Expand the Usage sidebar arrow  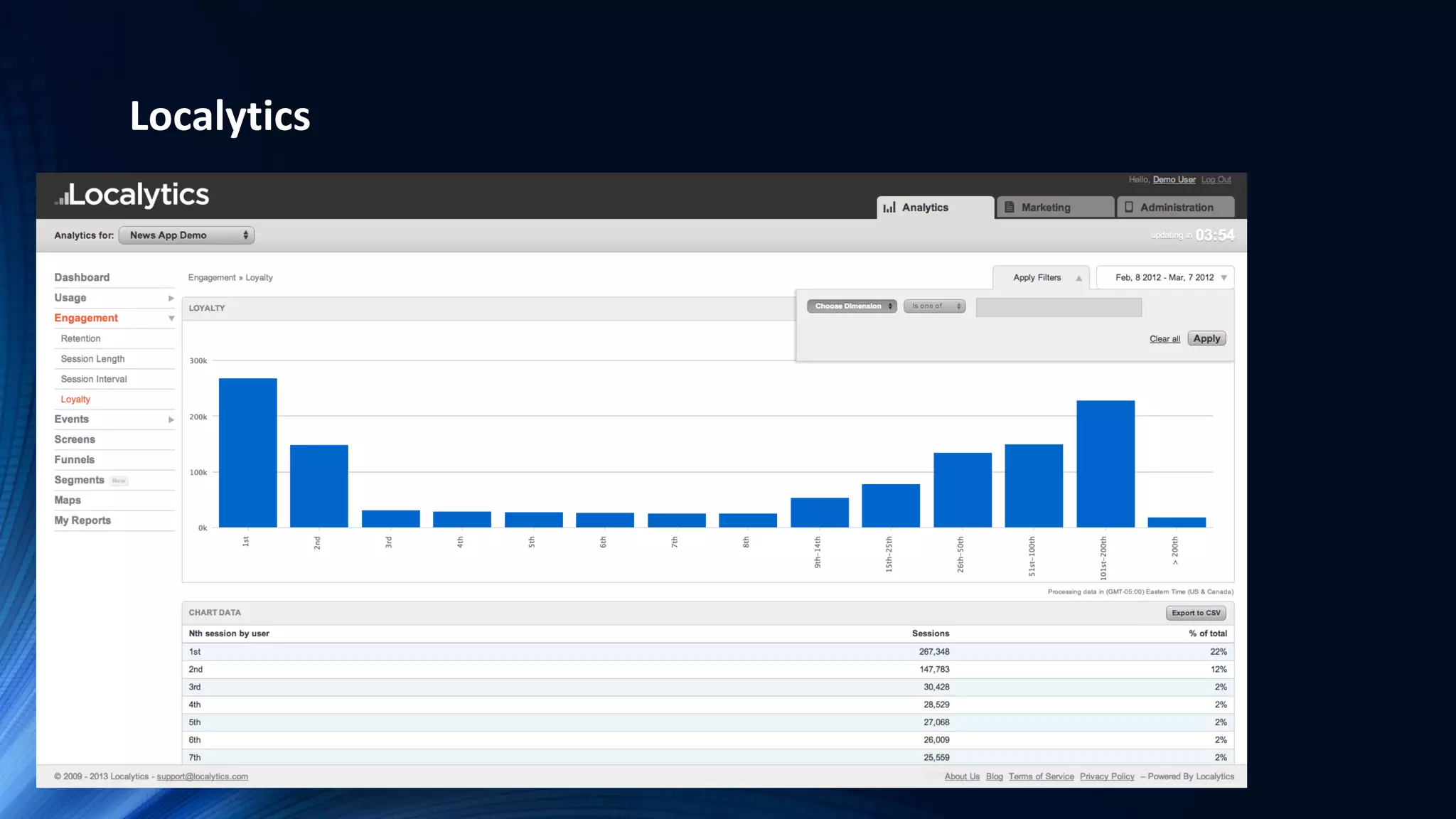click(x=171, y=298)
